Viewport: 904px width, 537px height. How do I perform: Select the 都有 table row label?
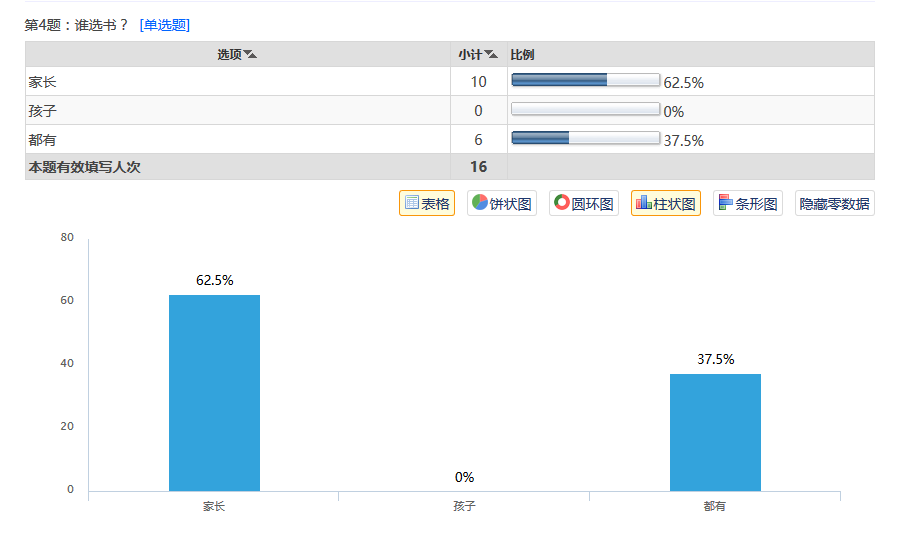(42, 140)
